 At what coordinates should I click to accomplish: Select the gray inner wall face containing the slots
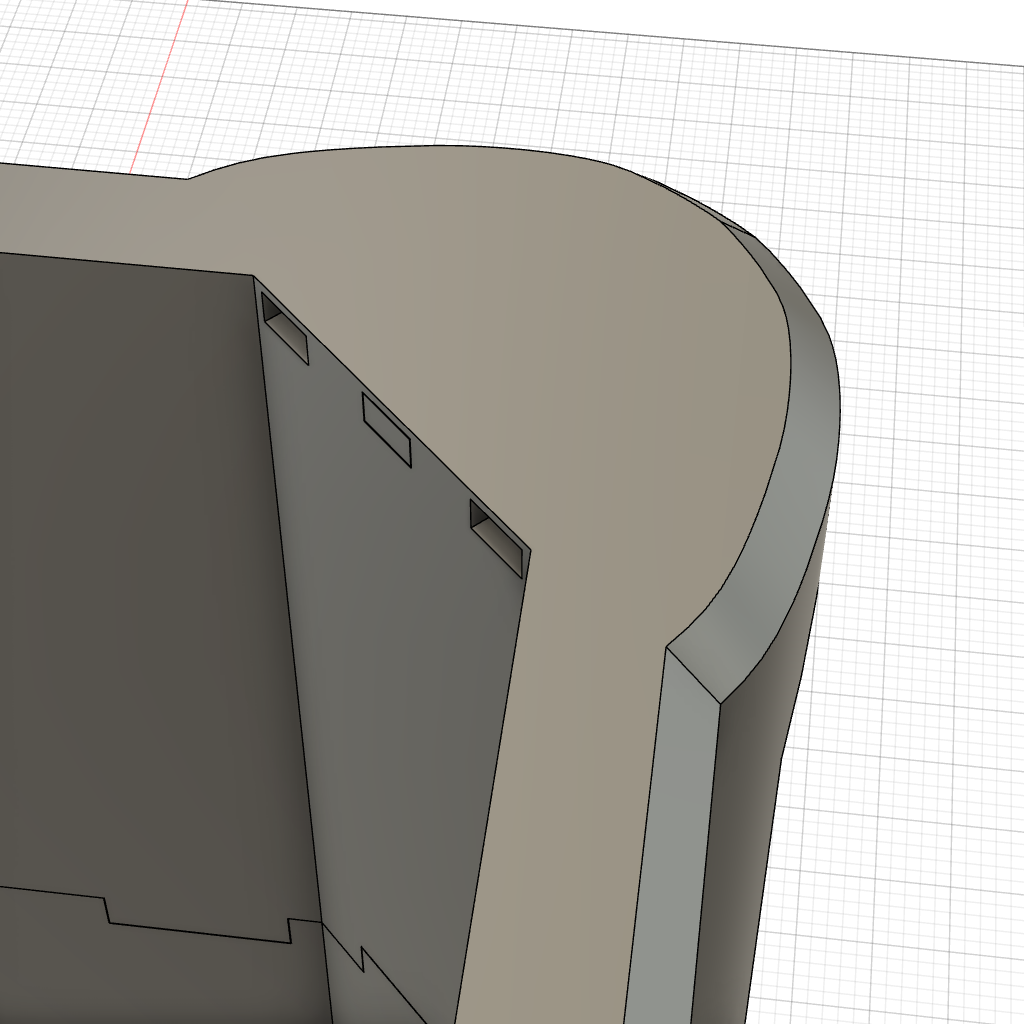tap(405, 653)
